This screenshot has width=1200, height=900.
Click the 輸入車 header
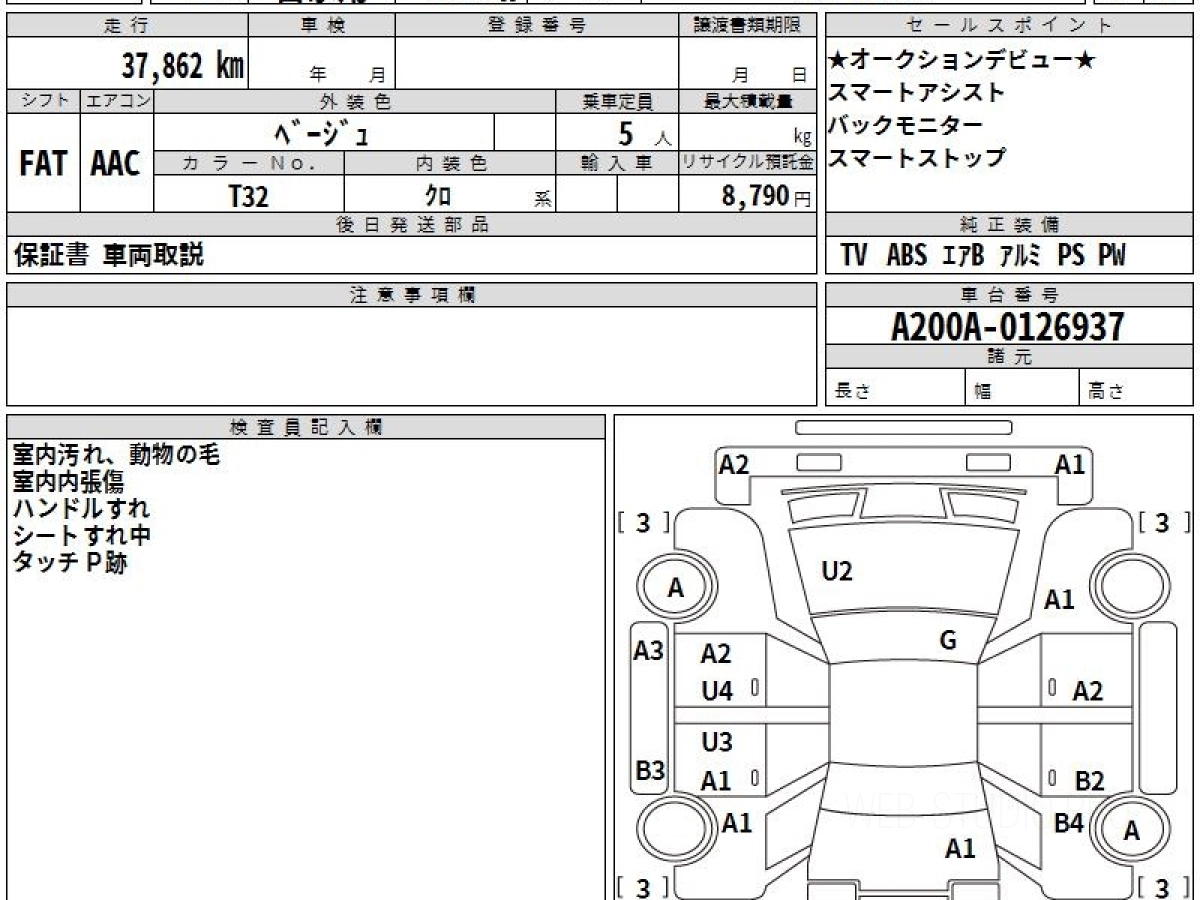617,163
